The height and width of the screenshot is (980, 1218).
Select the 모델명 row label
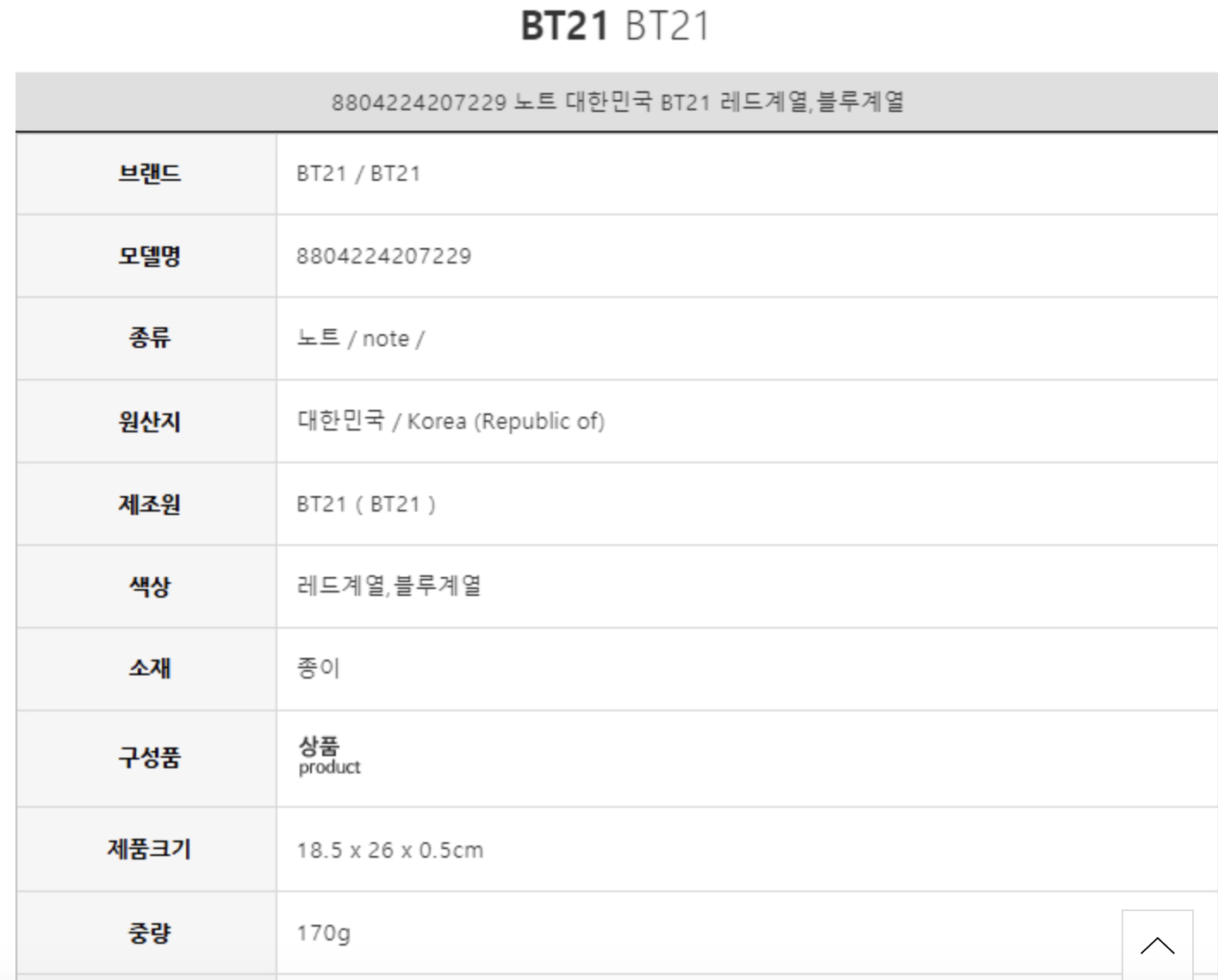149,257
